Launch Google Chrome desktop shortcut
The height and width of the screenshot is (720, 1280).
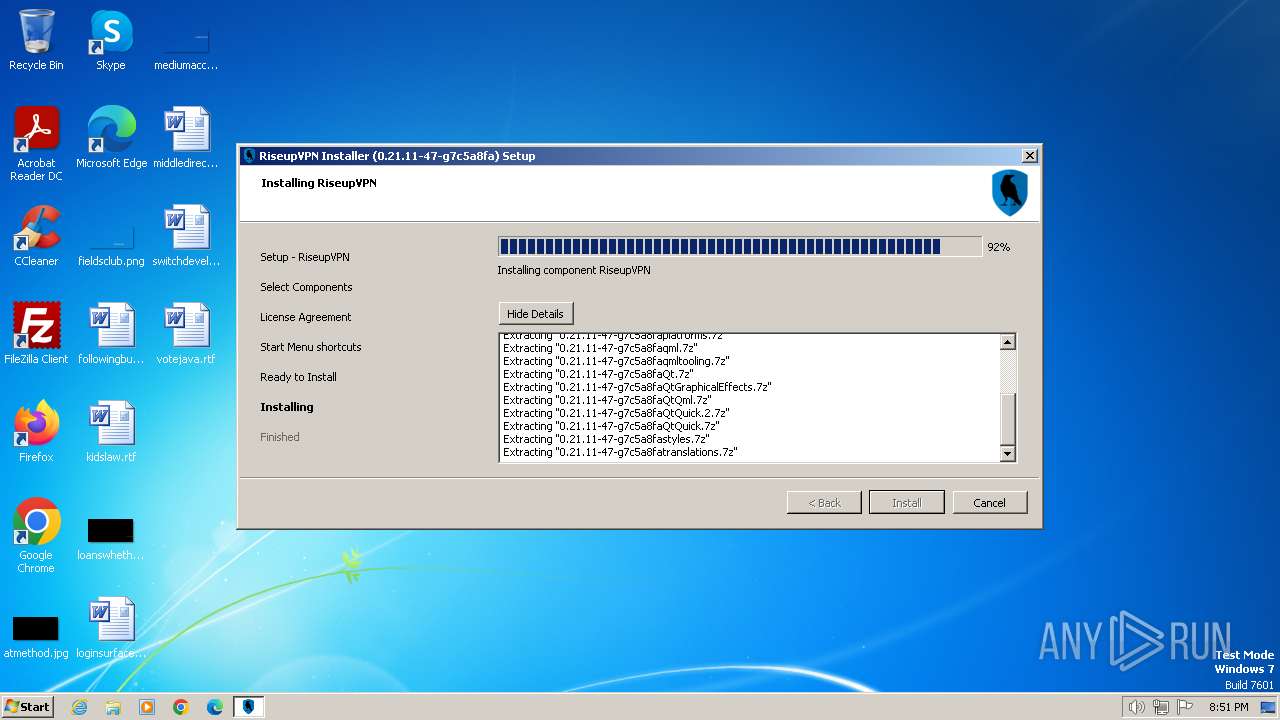(36, 535)
